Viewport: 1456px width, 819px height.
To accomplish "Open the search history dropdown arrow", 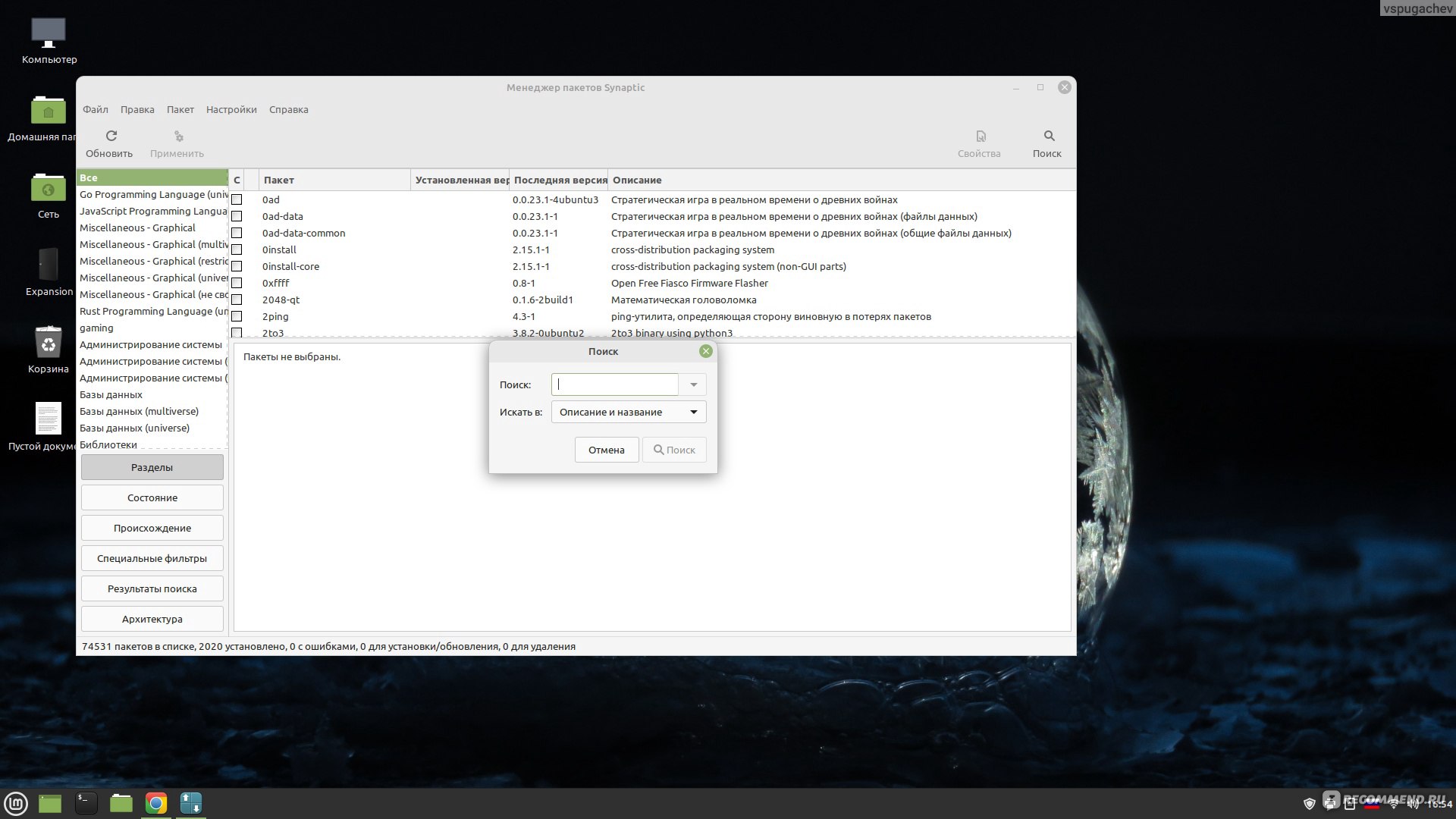I will 693,384.
